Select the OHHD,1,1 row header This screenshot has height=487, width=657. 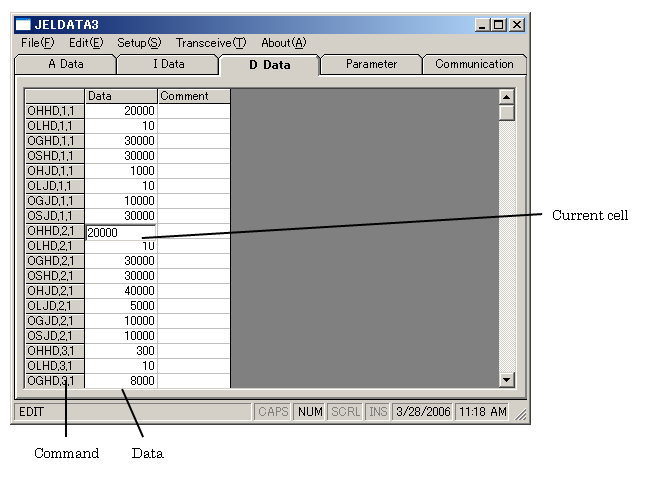tap(55, 111)
